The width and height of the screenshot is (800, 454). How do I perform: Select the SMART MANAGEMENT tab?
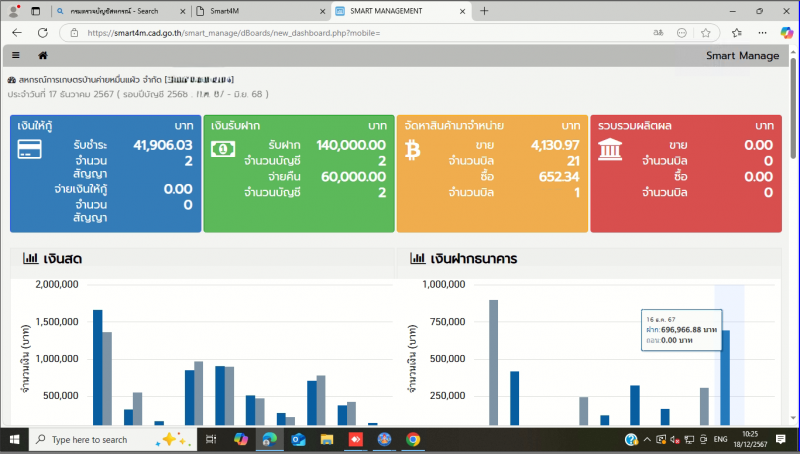click(401, 11)
